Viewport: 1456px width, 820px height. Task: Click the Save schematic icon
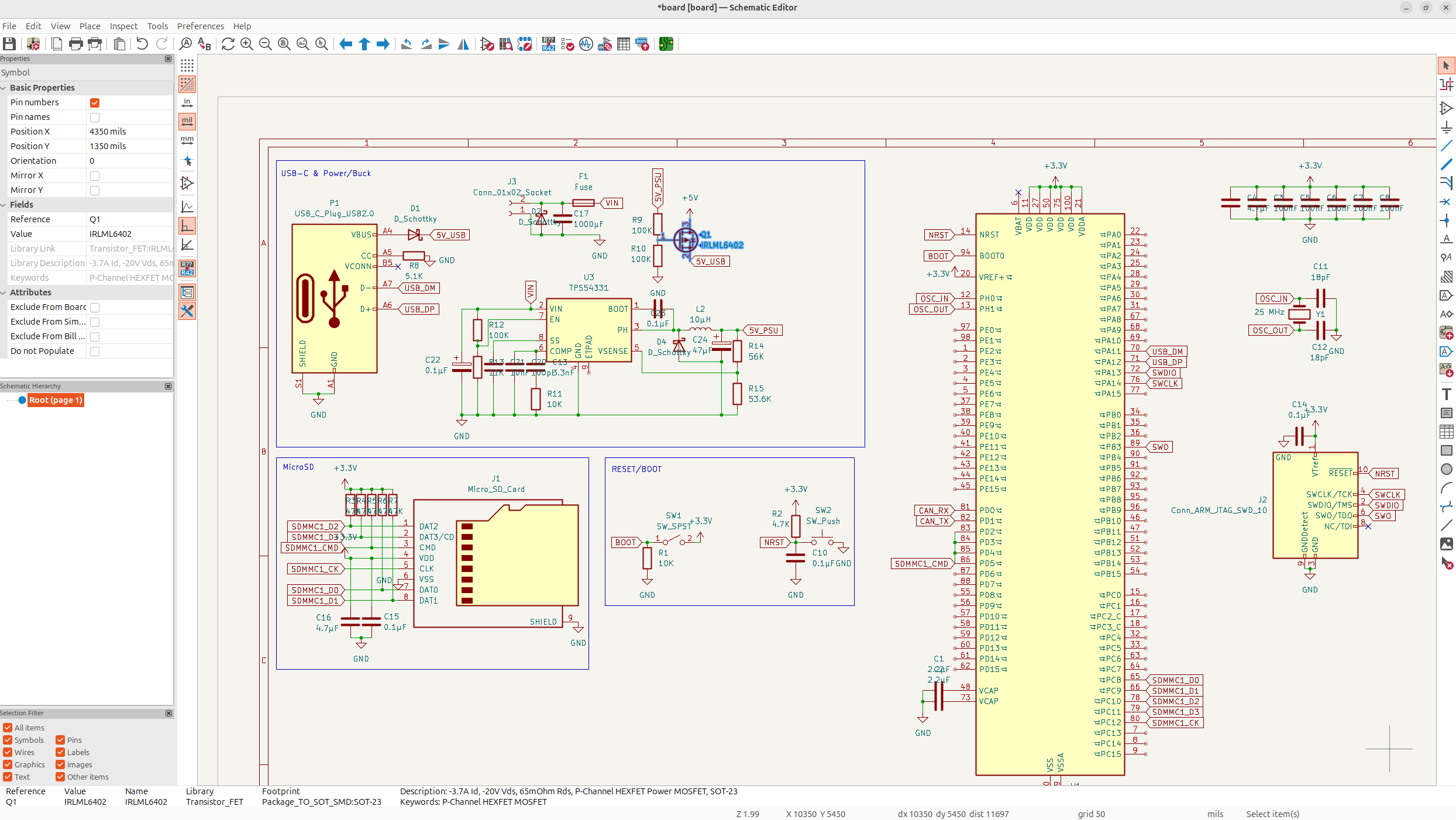9,44
